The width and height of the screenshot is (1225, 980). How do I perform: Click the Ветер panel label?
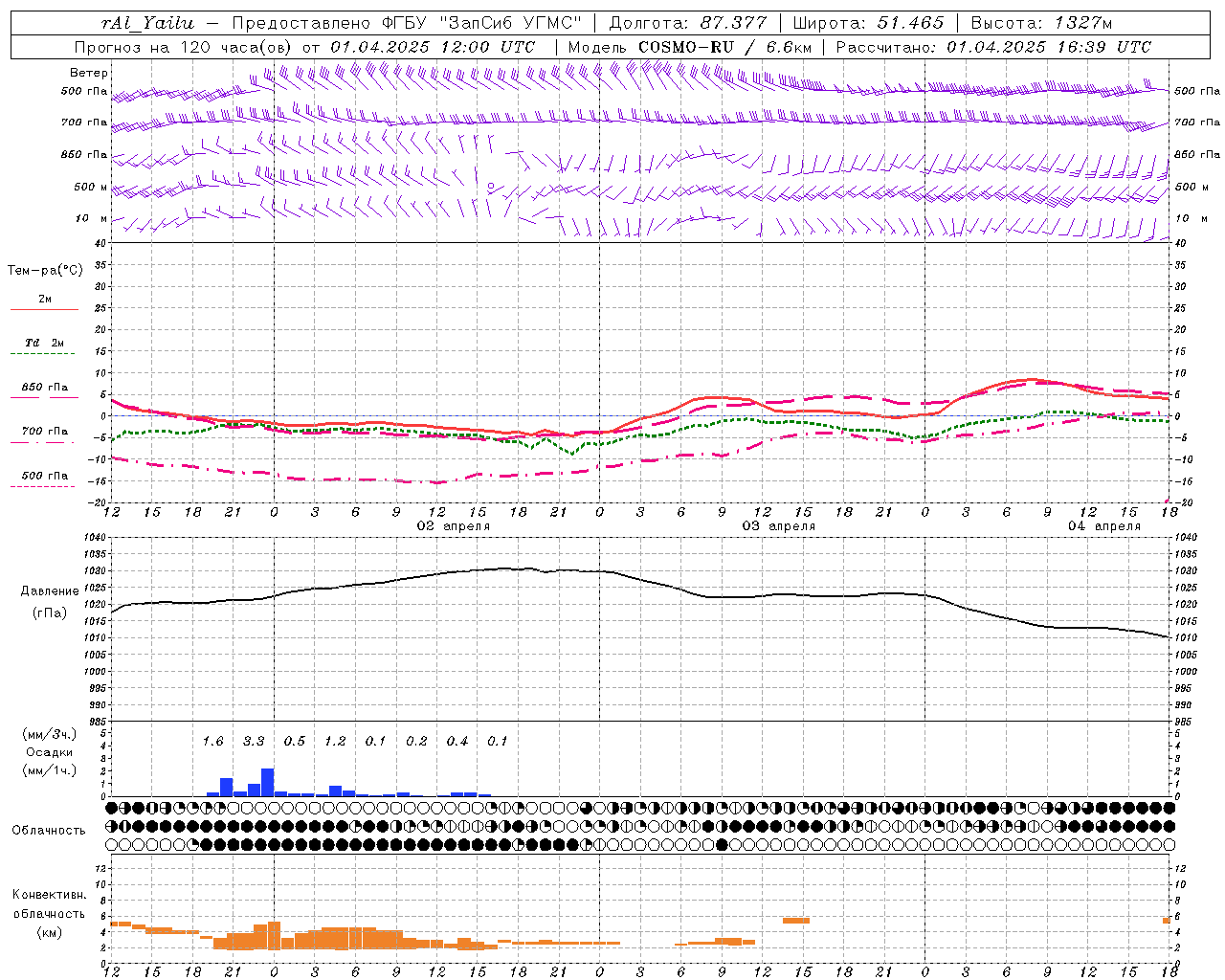point(88,73)
